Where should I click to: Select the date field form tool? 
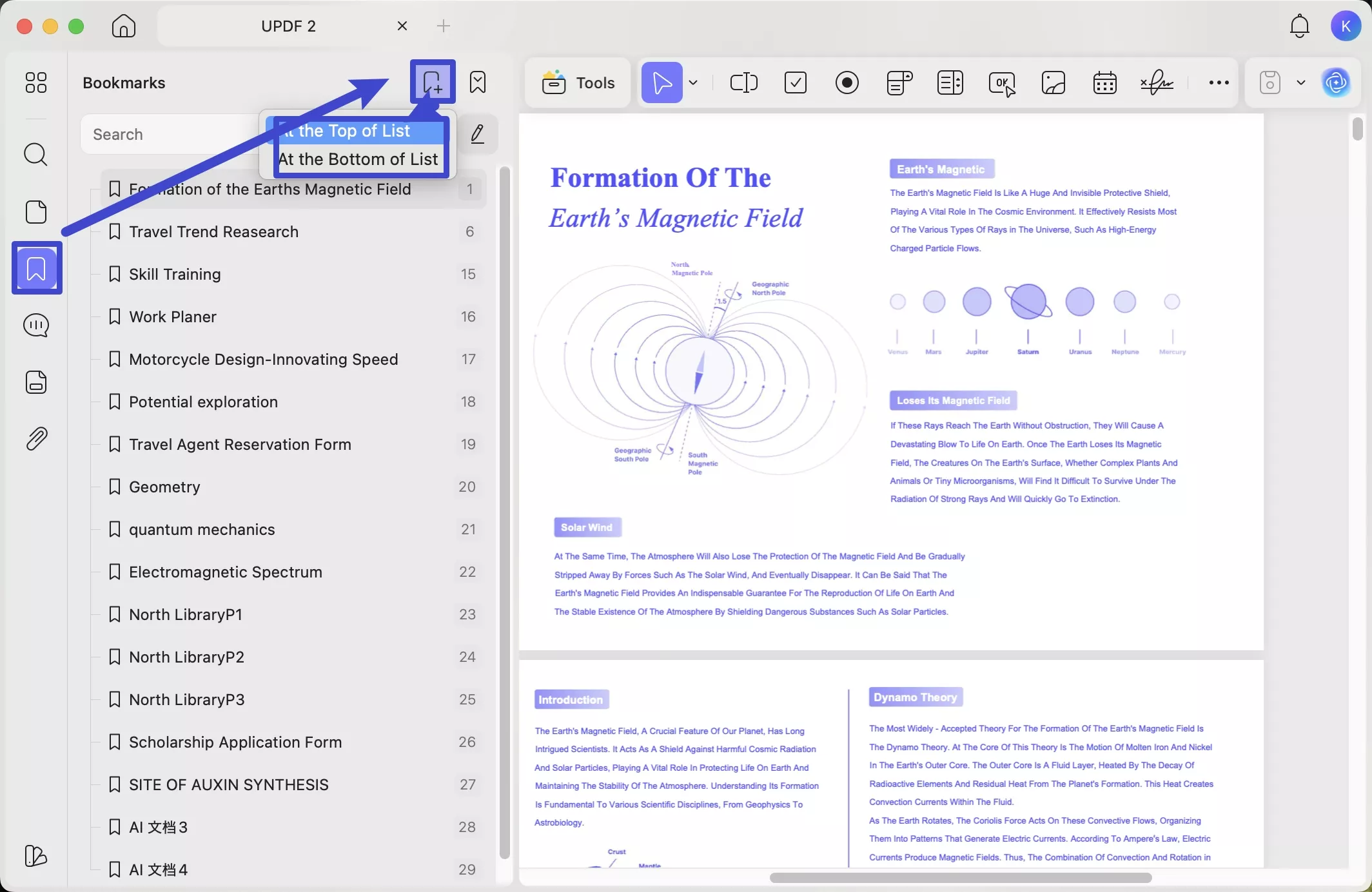pos(1104,82)
